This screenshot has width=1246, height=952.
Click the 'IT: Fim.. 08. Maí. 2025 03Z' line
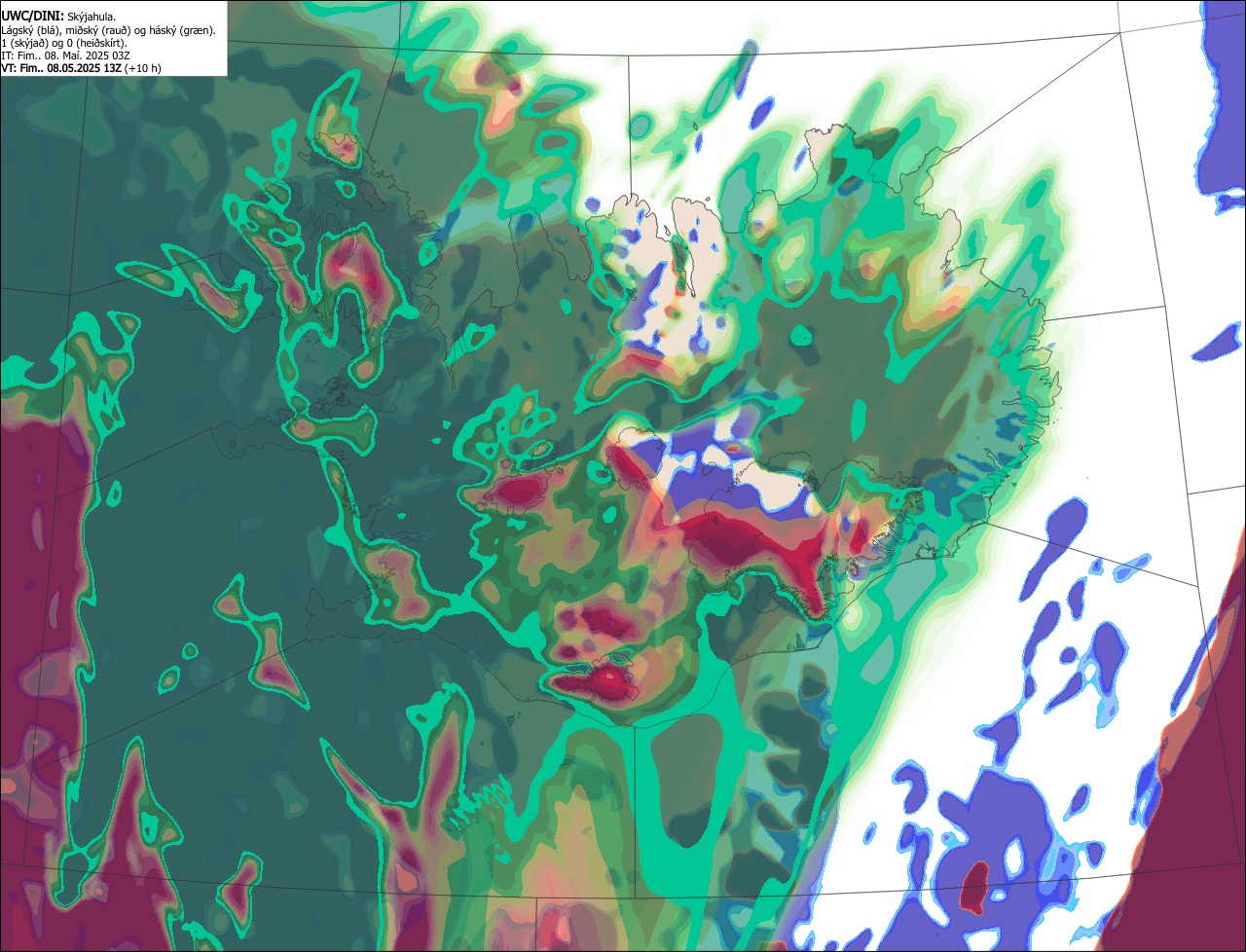tap(65, 55)
